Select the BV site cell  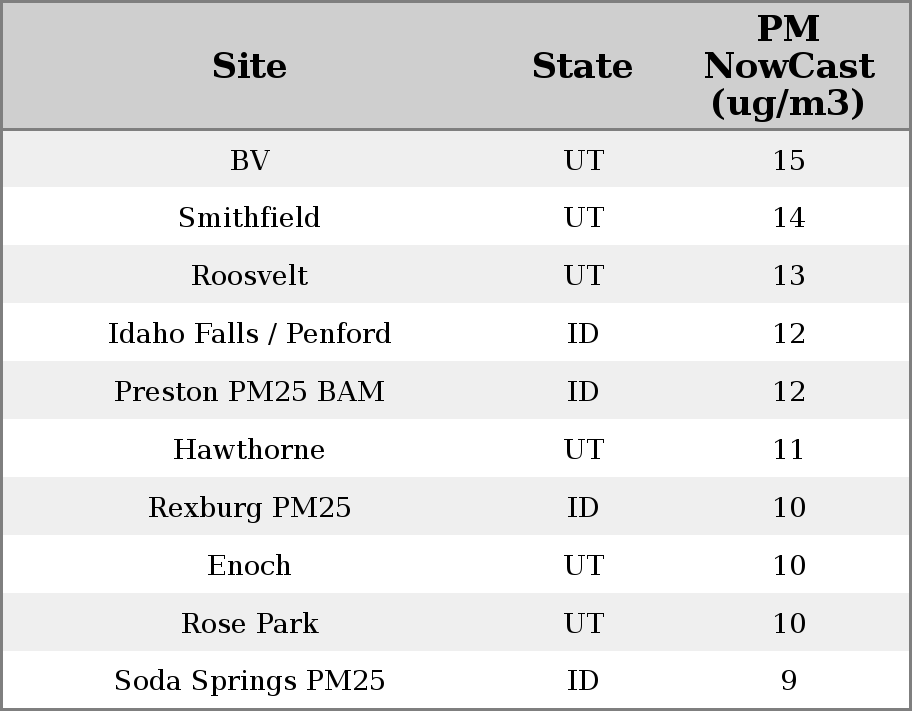(x=249, y=160)
